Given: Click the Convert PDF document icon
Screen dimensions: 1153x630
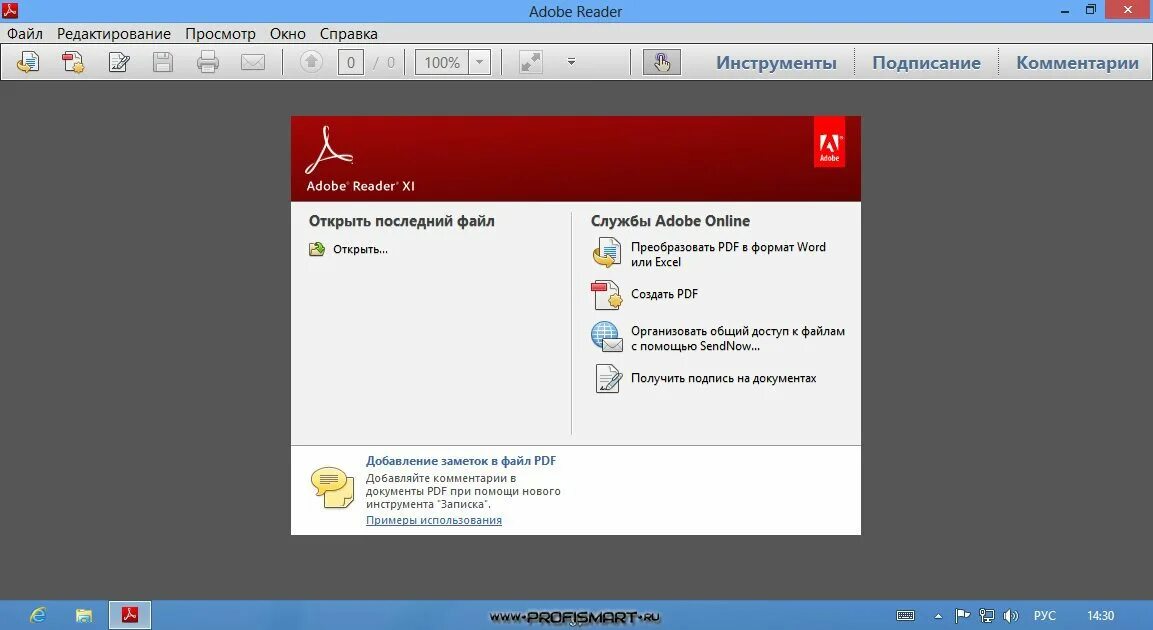Looking at the screenshot, I should (607, 253).
